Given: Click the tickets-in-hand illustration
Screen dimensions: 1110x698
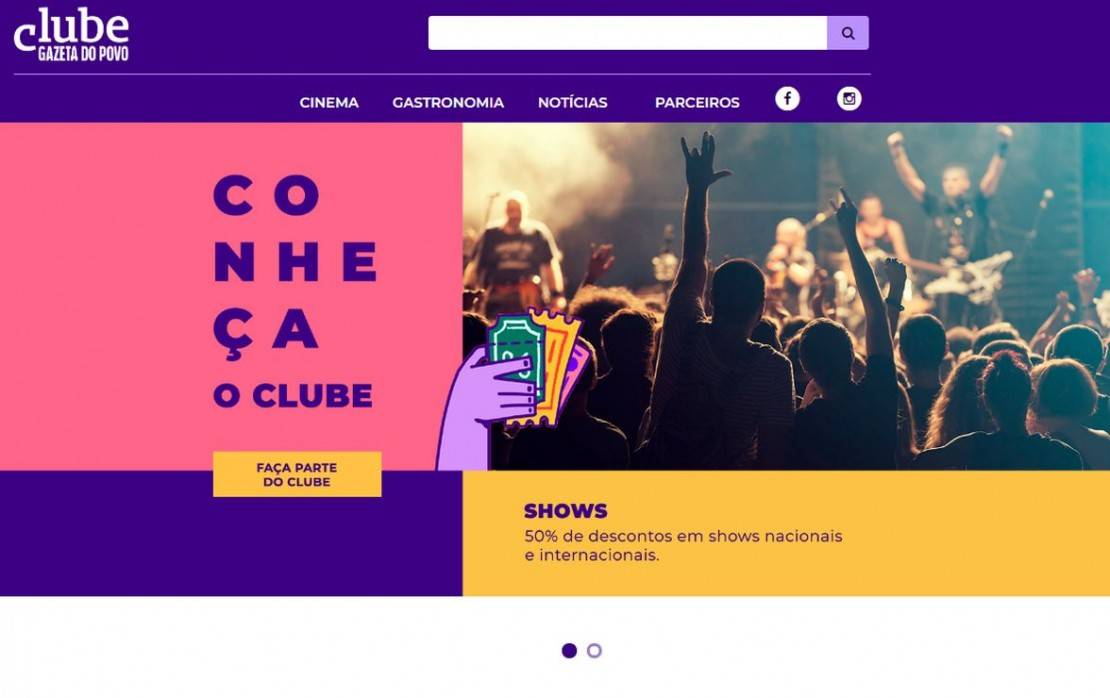Looking at the screenshot, I should pyautogui.click(x=513, y=388).
